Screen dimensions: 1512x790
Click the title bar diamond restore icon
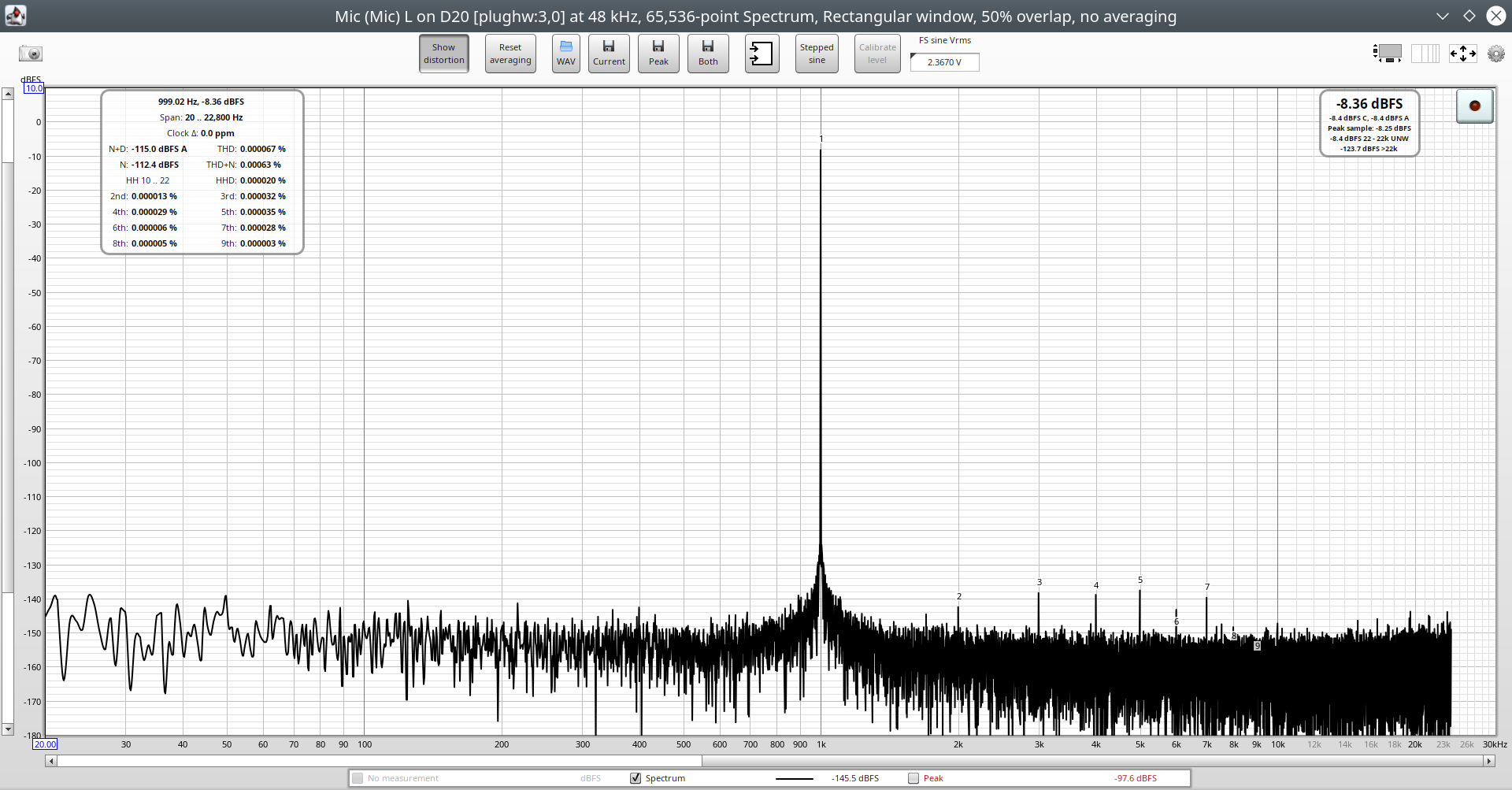pos(1469,16)
